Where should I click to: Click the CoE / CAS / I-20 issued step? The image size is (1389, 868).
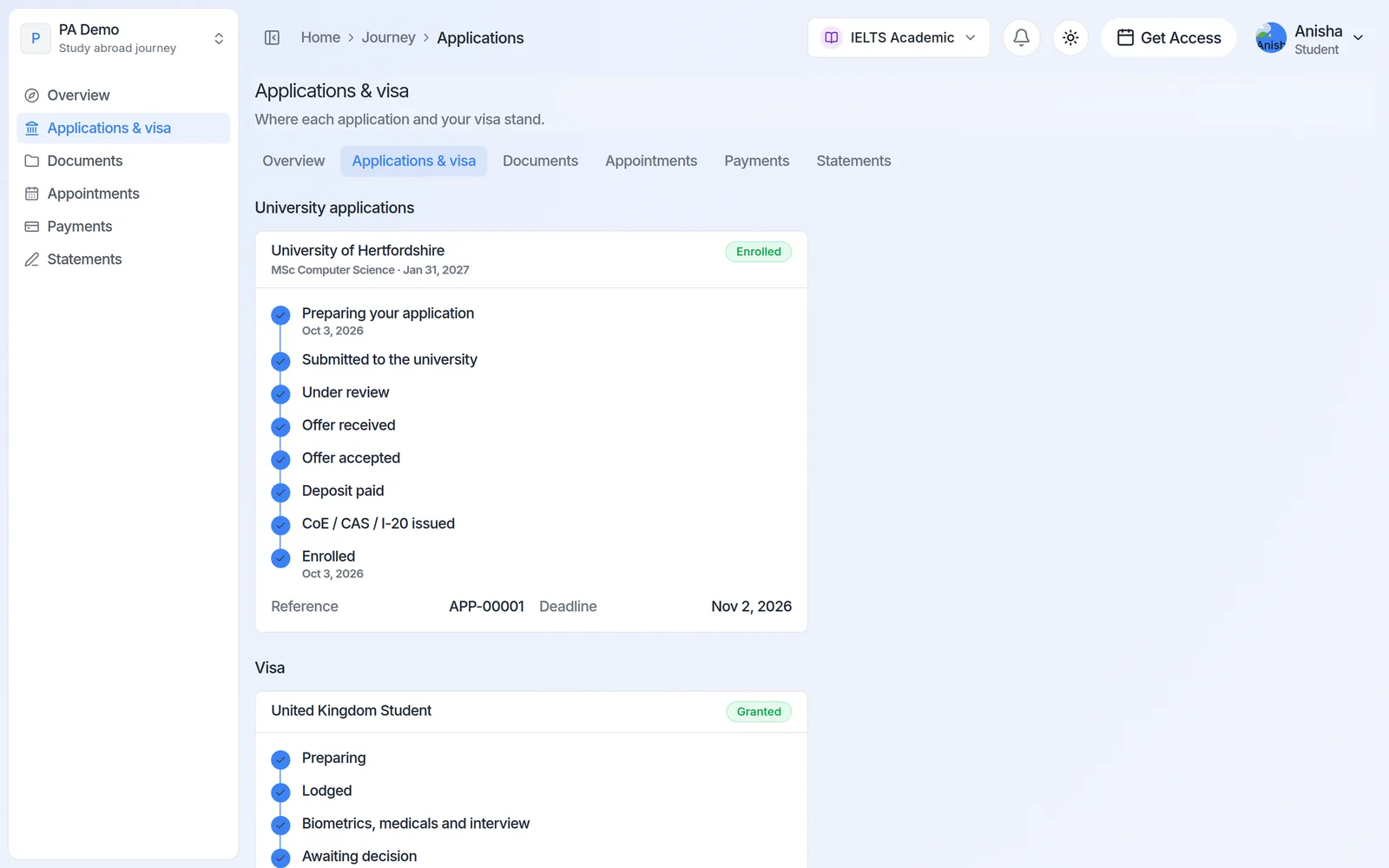click(x=378, y=523)
